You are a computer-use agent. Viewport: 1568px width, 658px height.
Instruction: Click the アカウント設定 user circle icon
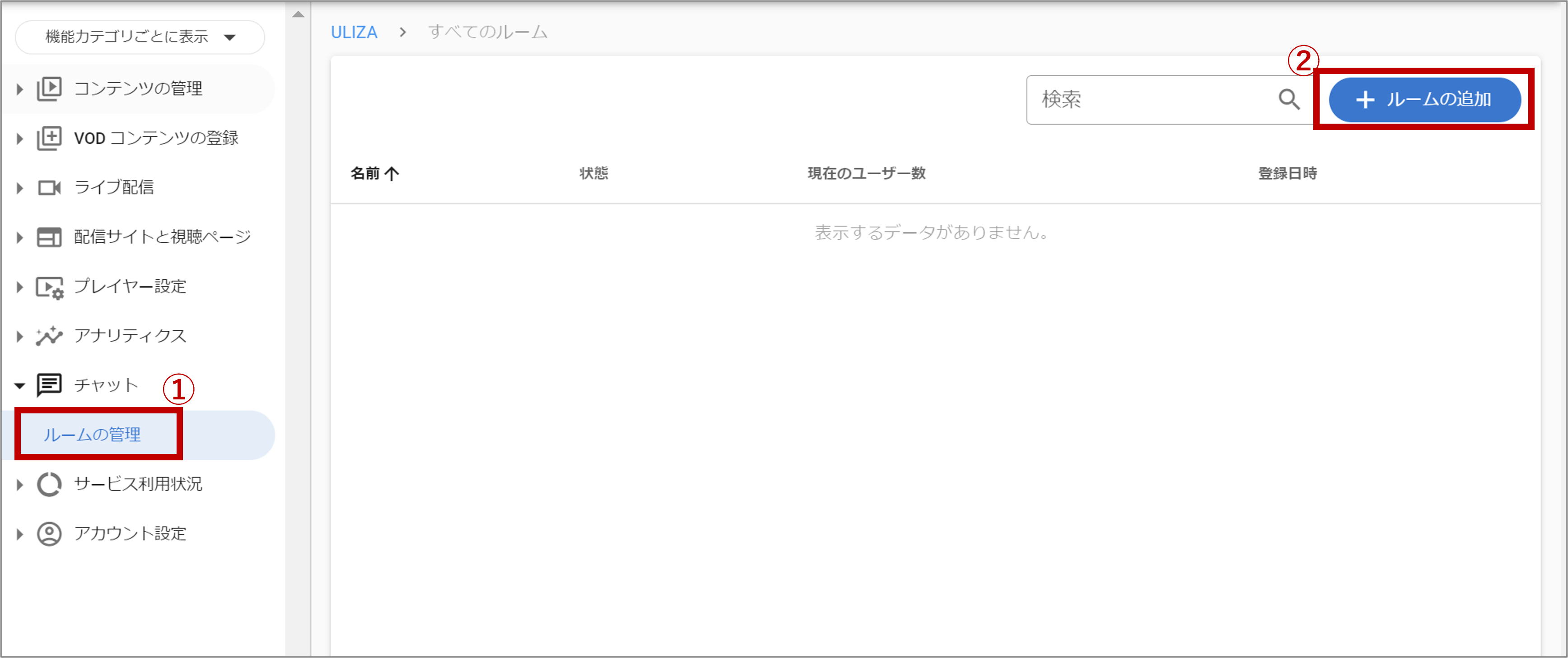click(49, 533)
